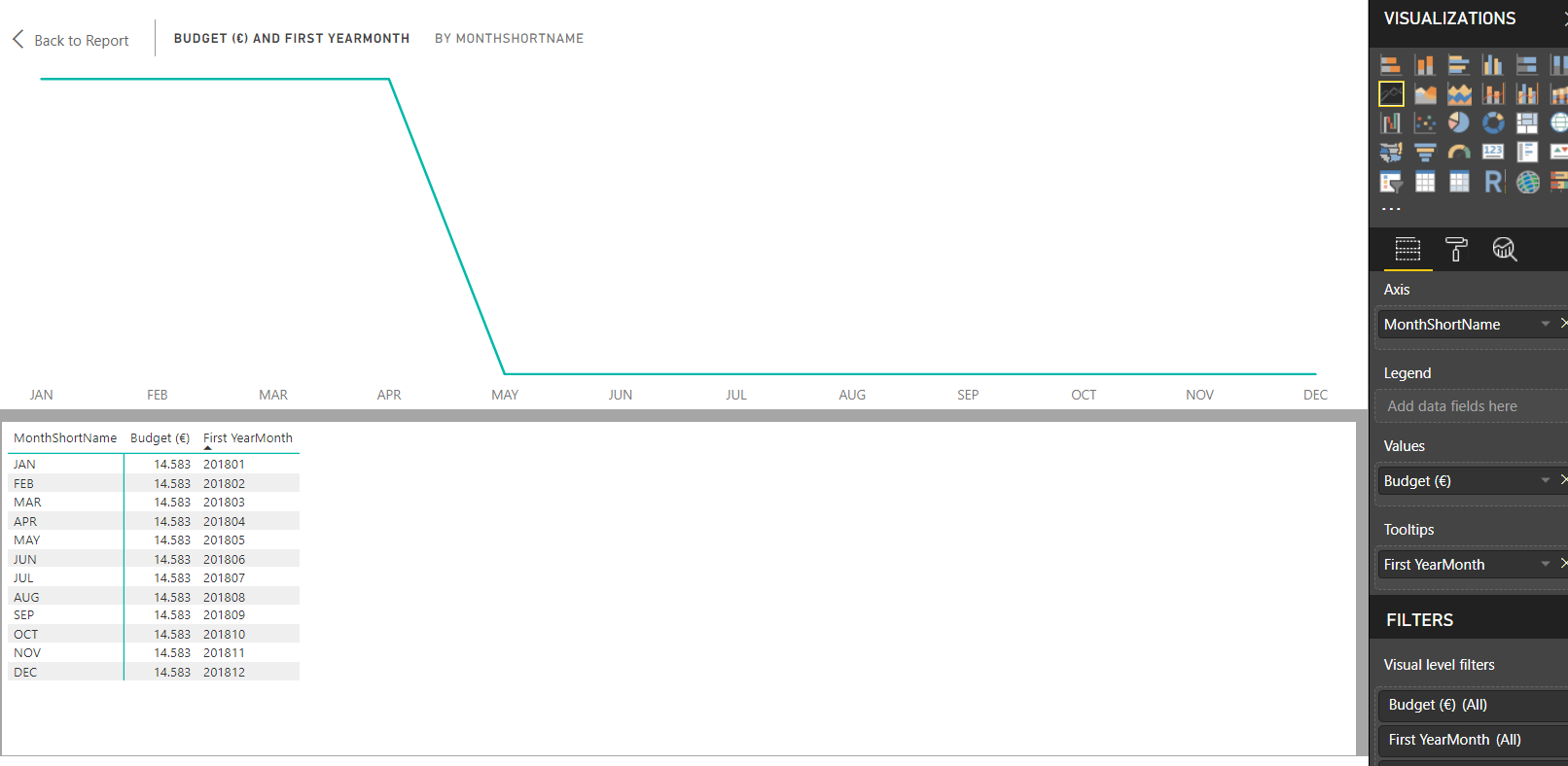Select the donut chart visualization

point(1493,123)
